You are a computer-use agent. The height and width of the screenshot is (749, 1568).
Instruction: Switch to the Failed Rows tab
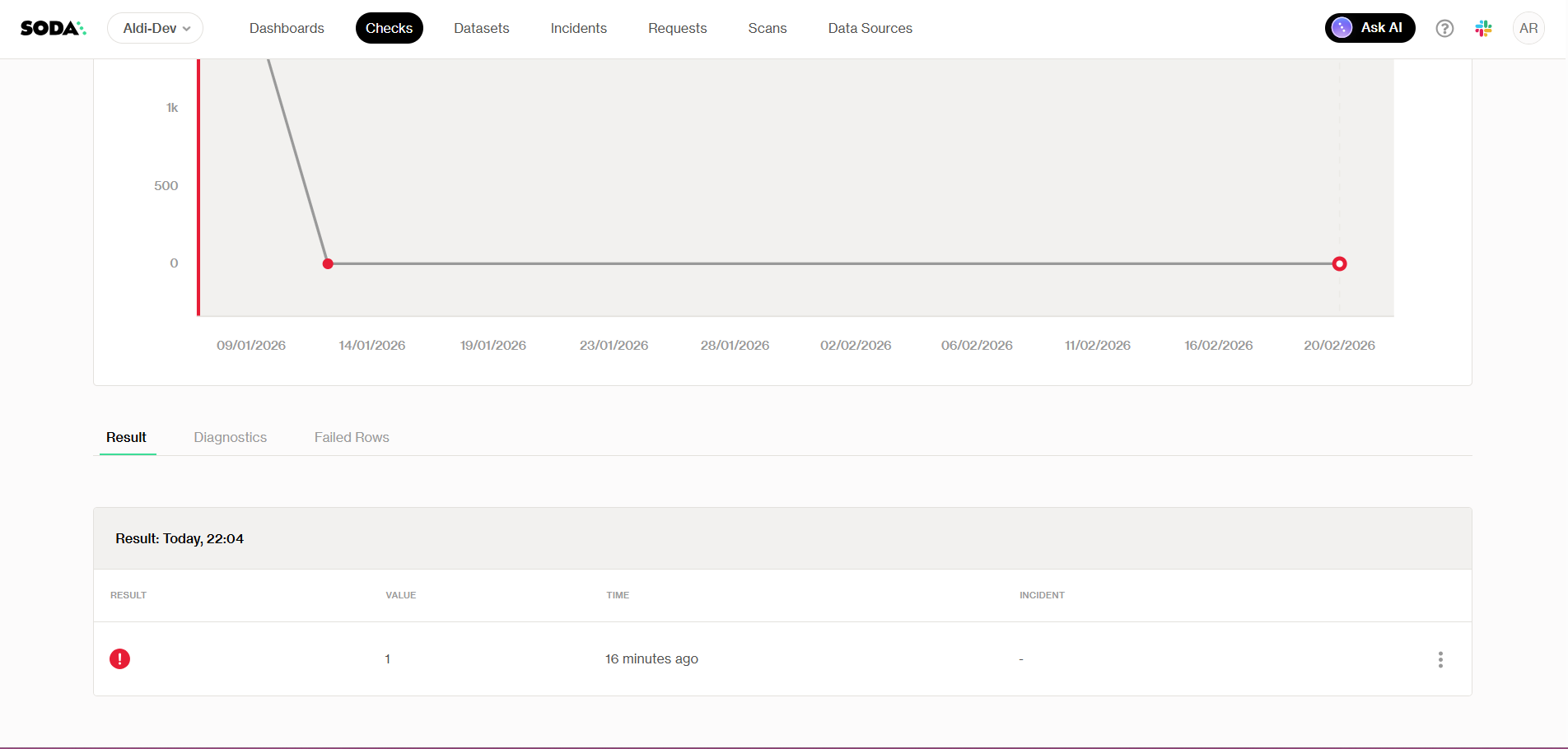(352, 437)
